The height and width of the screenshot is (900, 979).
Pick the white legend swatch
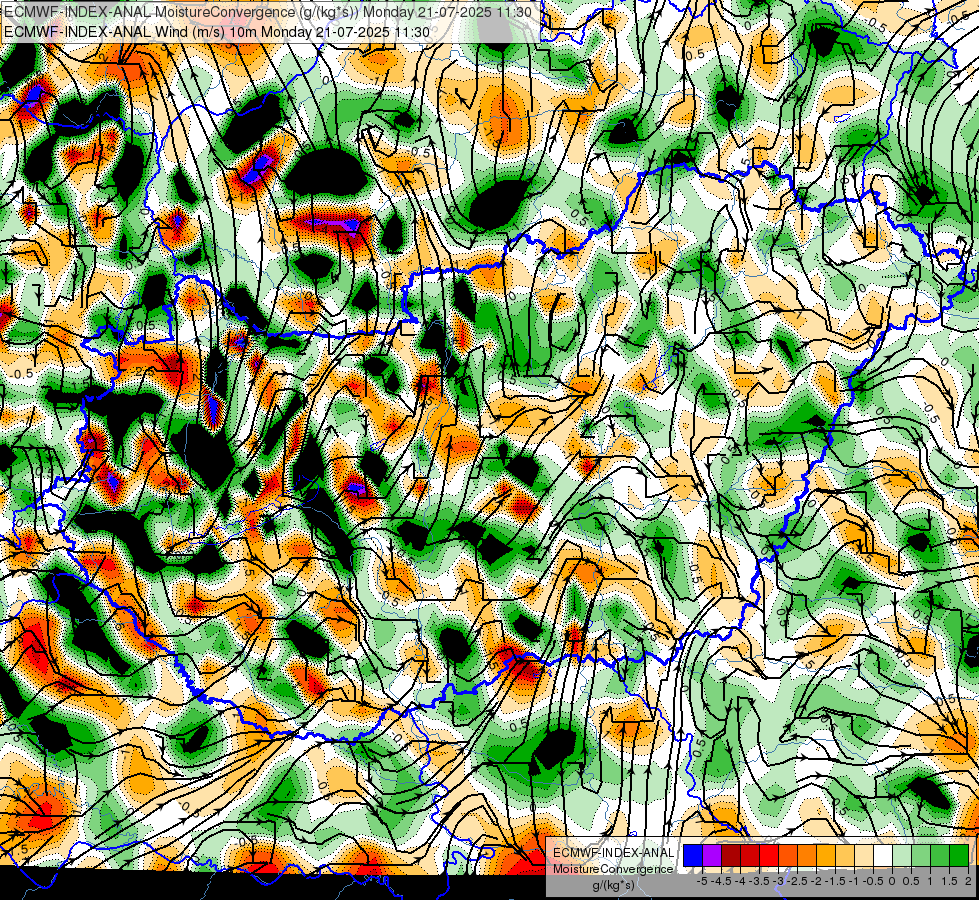point(883,855)
